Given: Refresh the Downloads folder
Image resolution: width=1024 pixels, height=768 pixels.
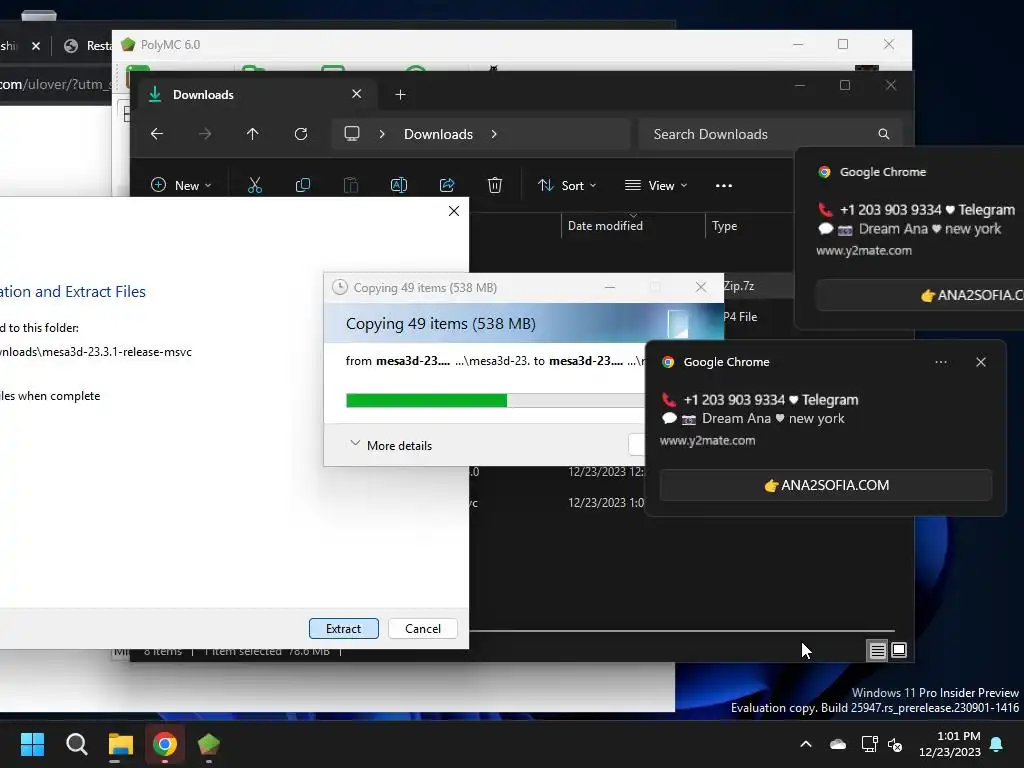Looking at the screenshot, I should pyautogui.click(x=301, y=134).
